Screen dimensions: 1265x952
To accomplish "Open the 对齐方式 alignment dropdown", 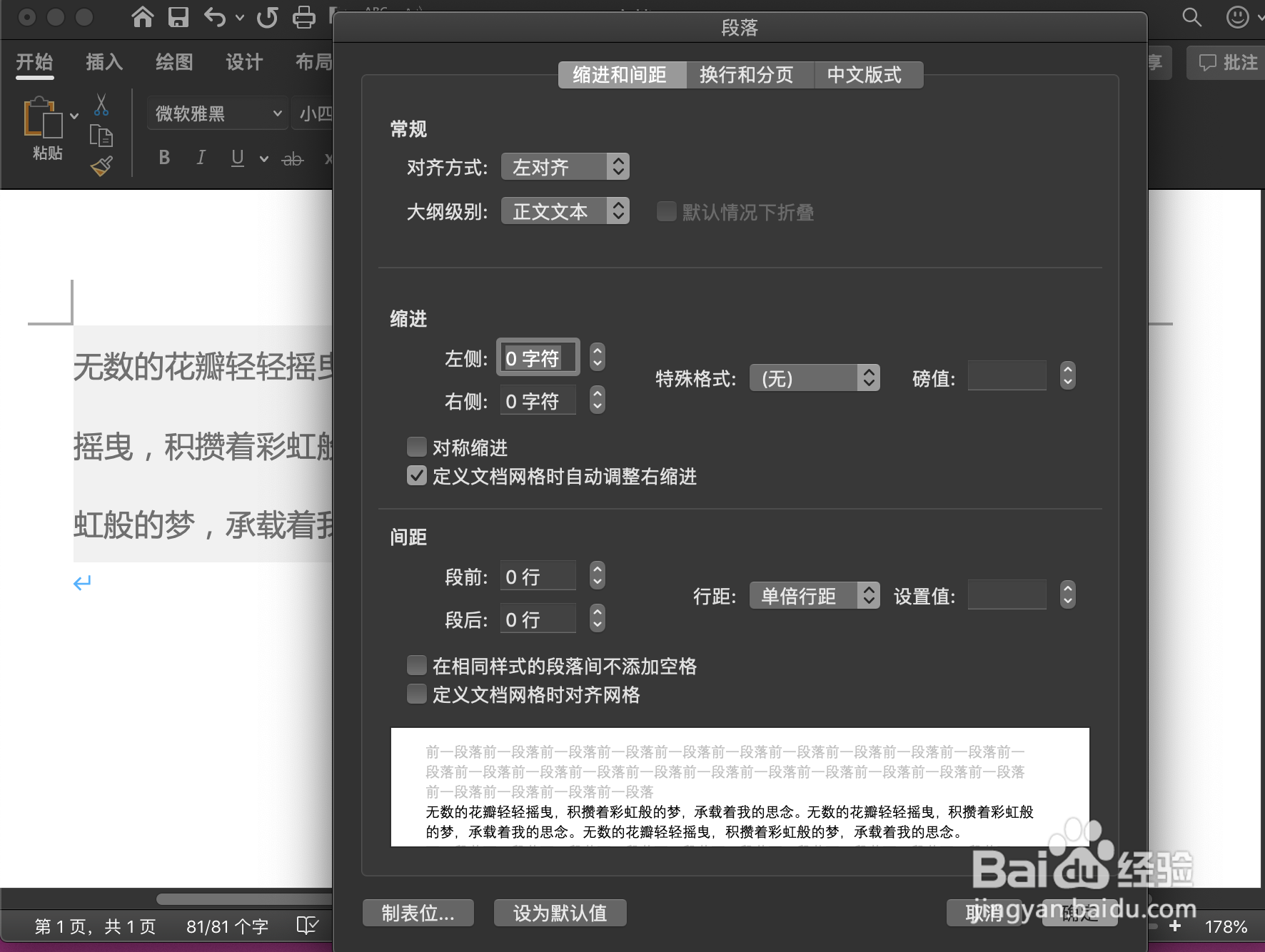I will coord(564,166).
